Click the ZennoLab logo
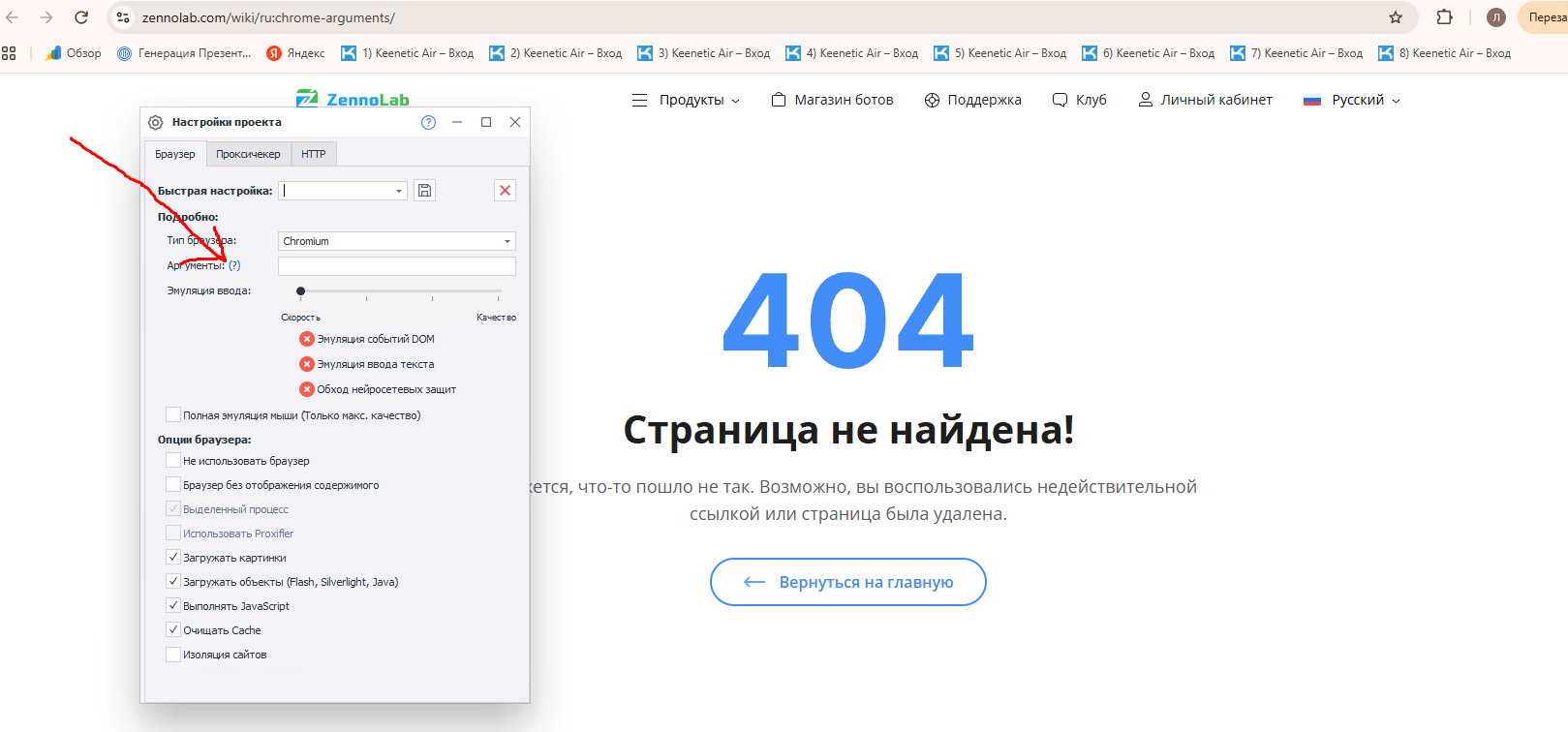The width and height of the screenshot is (1568, 732). (x=353, y=99)
